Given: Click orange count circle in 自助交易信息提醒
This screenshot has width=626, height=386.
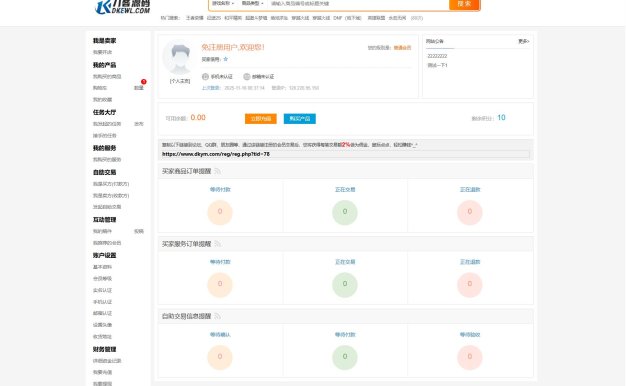Looking at the screenshot, I should coord(220,357).
